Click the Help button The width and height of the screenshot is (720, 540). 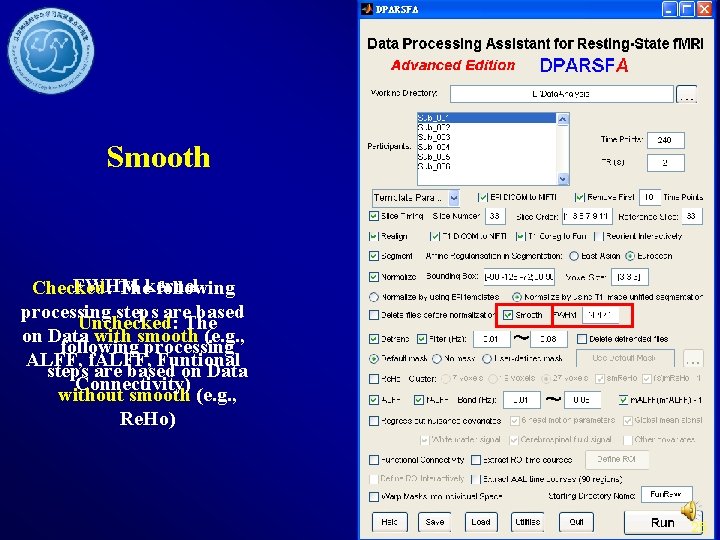(x=389, y=522)
